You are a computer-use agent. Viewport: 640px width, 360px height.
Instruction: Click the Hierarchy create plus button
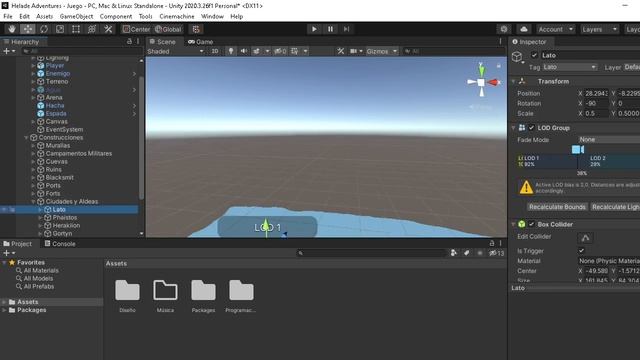[6, 51]
